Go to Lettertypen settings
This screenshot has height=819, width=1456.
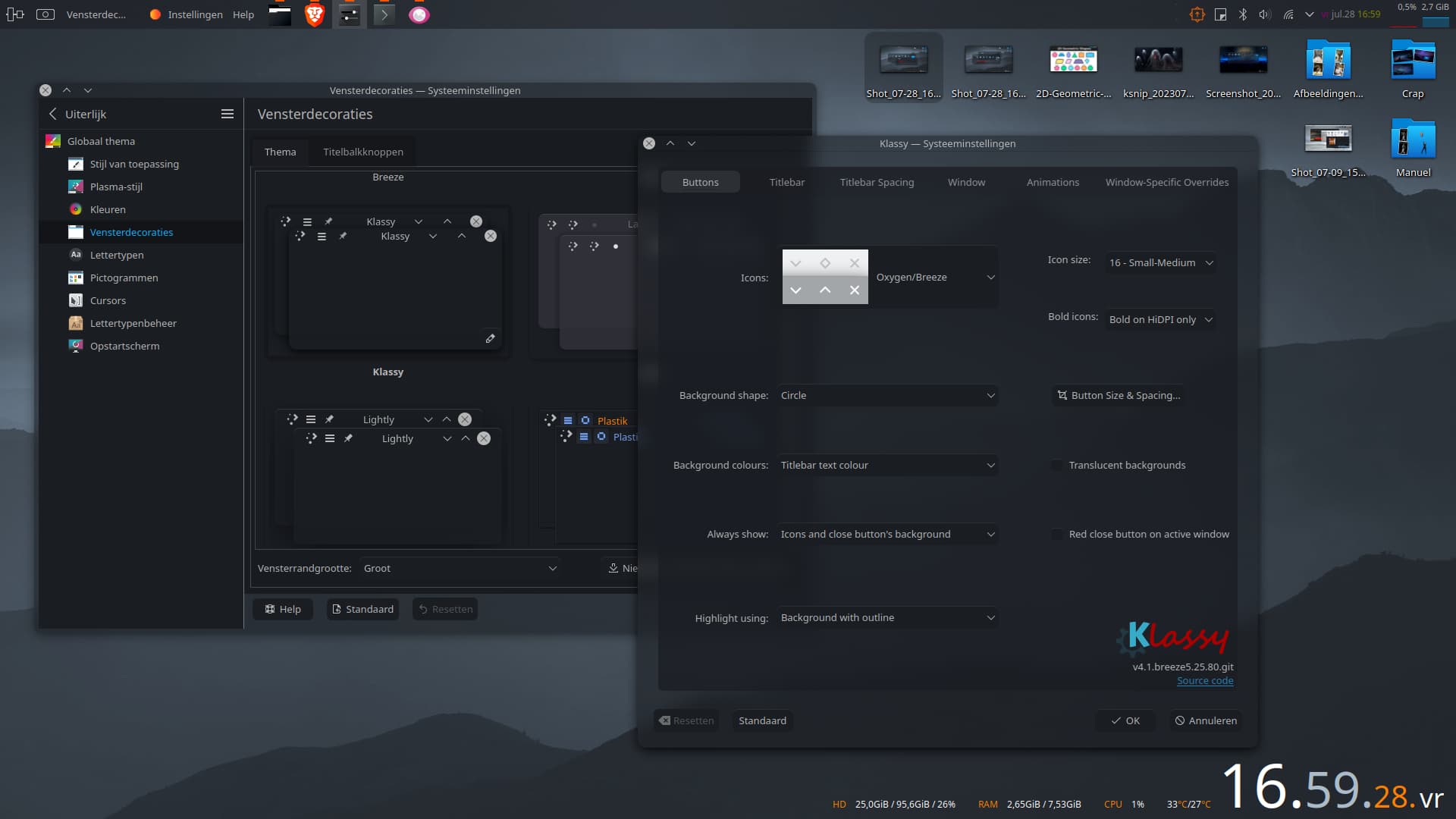pyautogui.click(x=117, y=255)
